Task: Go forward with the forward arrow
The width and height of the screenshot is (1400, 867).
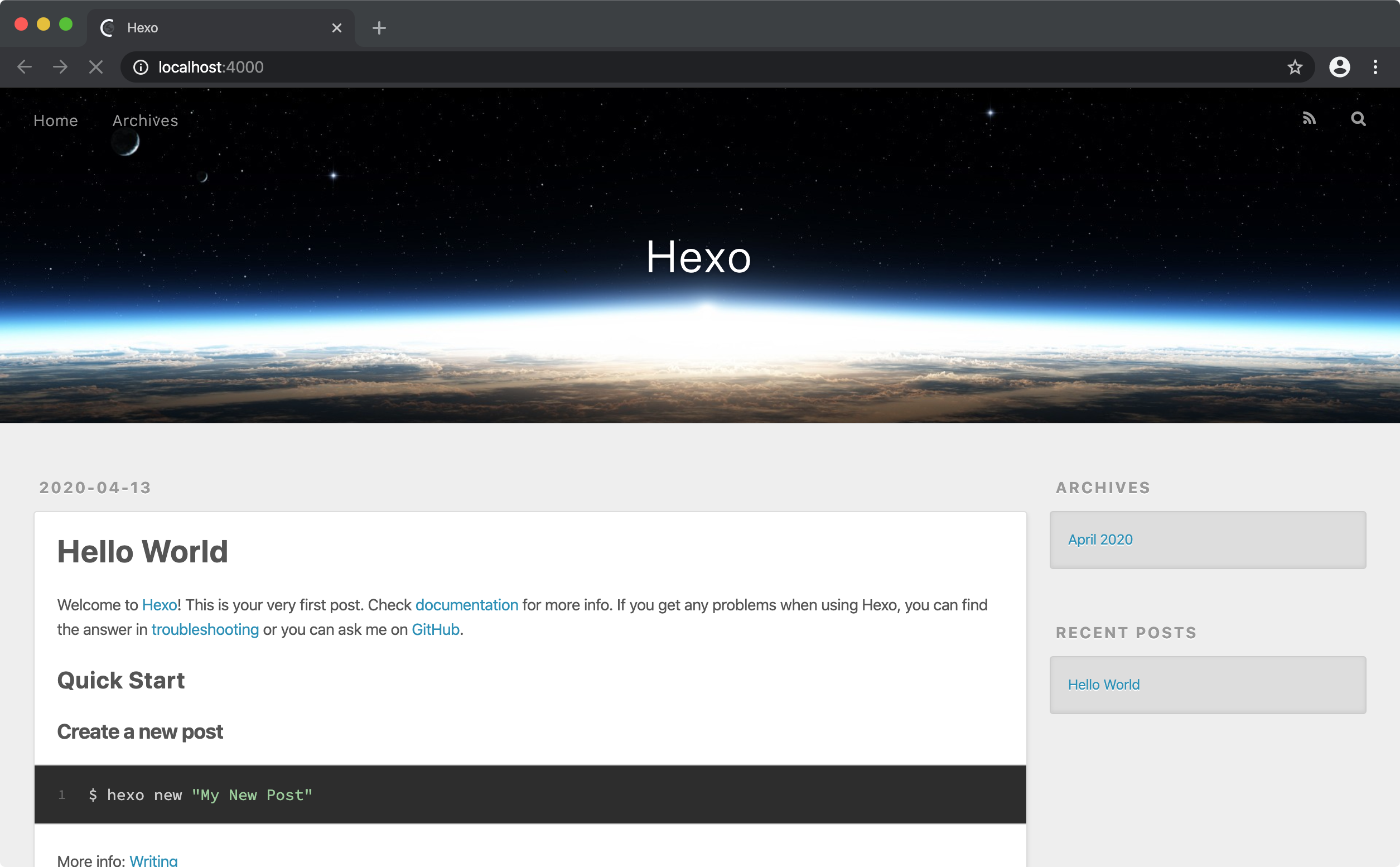Action: pyautogui.click(x=60, y=67)
